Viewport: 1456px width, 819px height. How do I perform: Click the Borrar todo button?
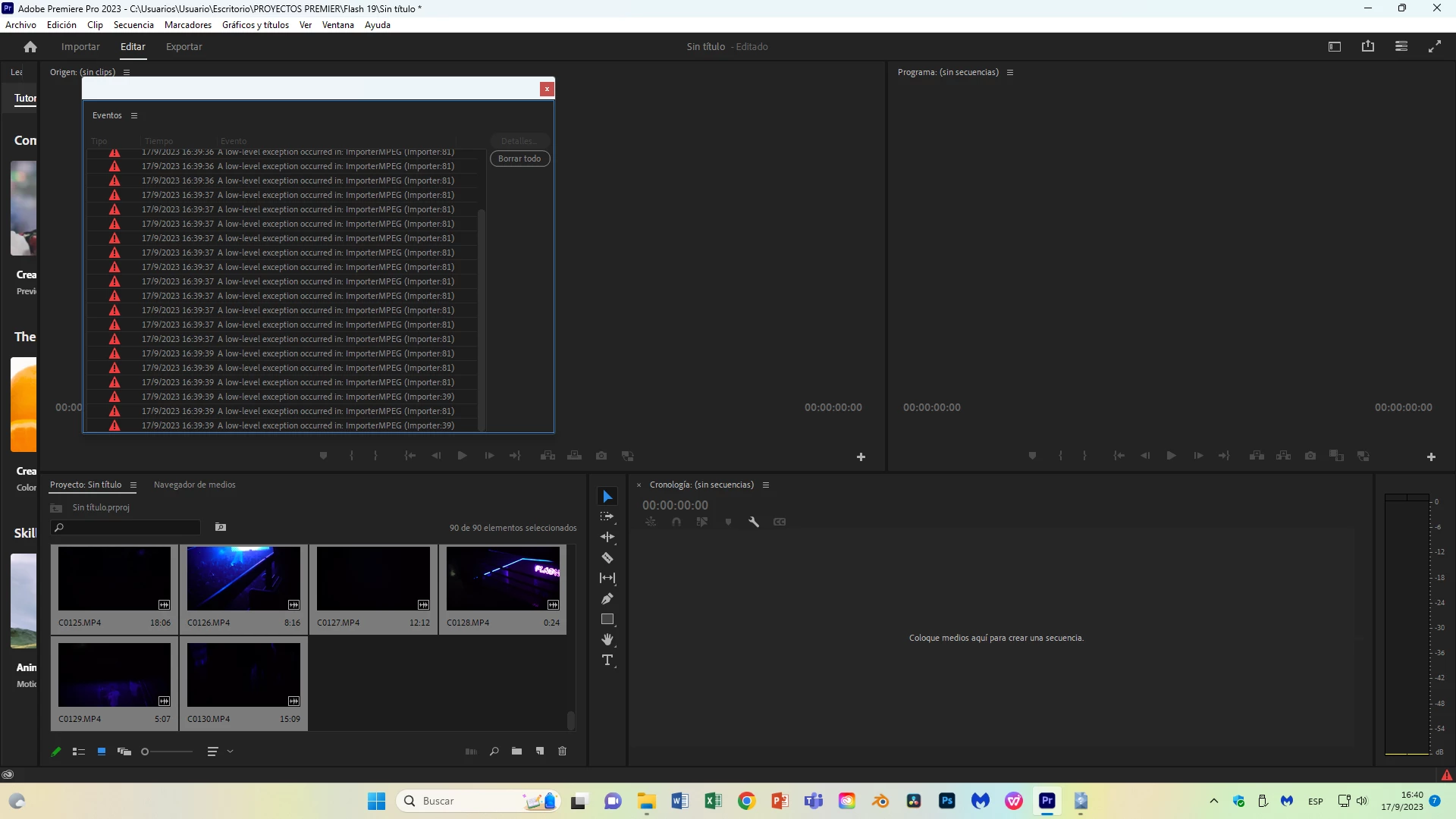(519, 158)
